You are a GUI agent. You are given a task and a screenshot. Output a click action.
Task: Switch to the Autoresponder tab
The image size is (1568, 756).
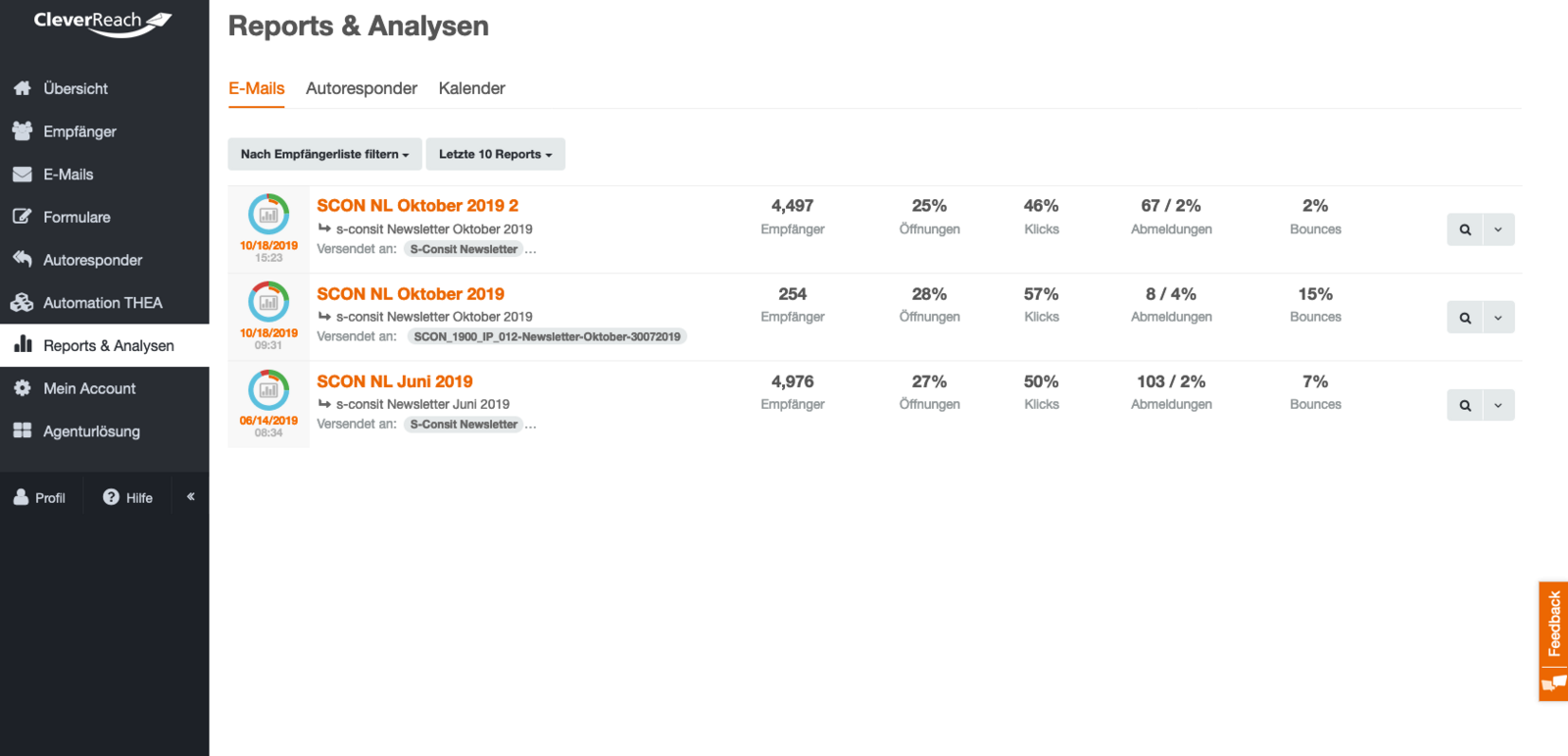tap(361, 88)
